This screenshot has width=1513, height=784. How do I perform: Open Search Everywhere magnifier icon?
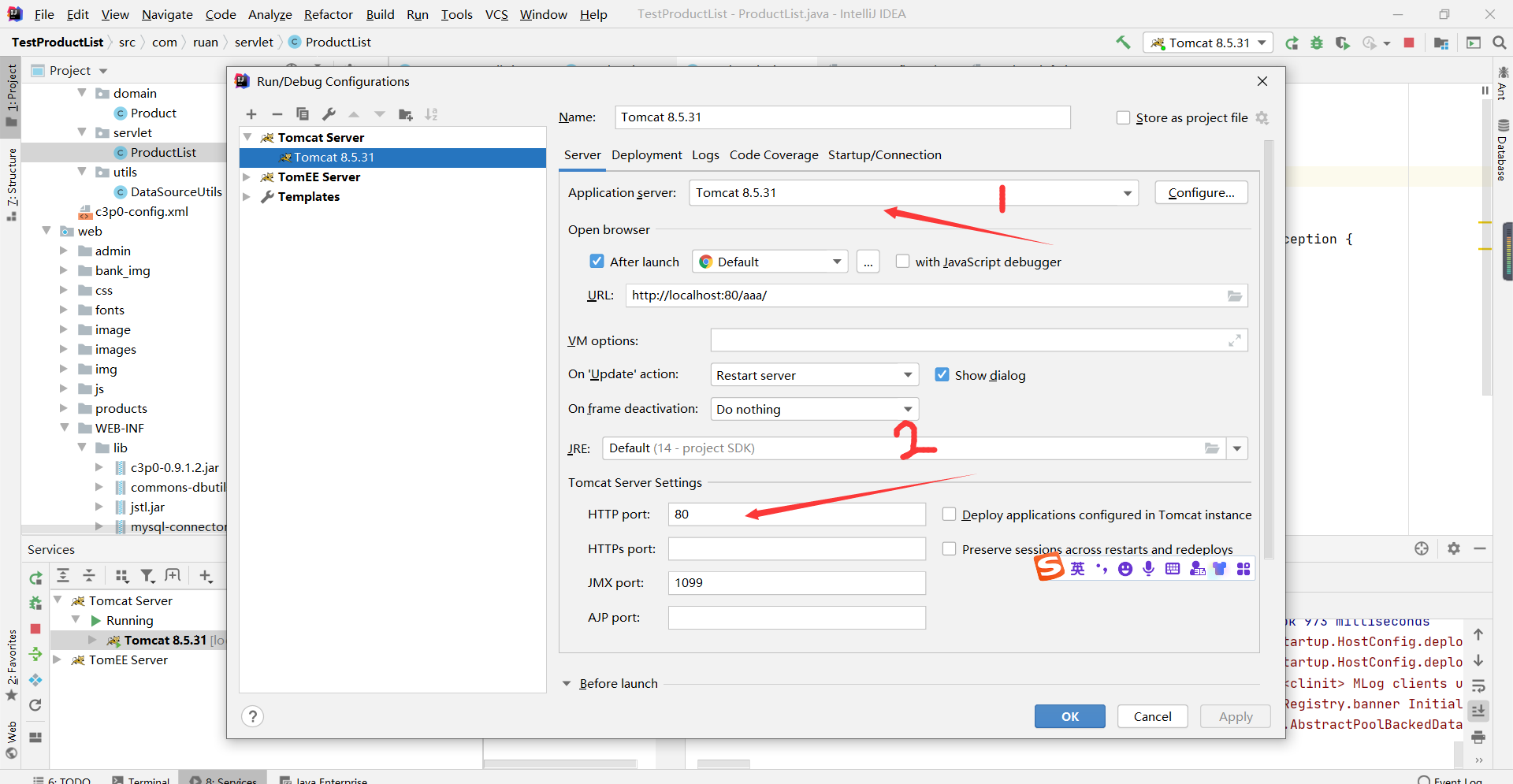point(1499,43)
